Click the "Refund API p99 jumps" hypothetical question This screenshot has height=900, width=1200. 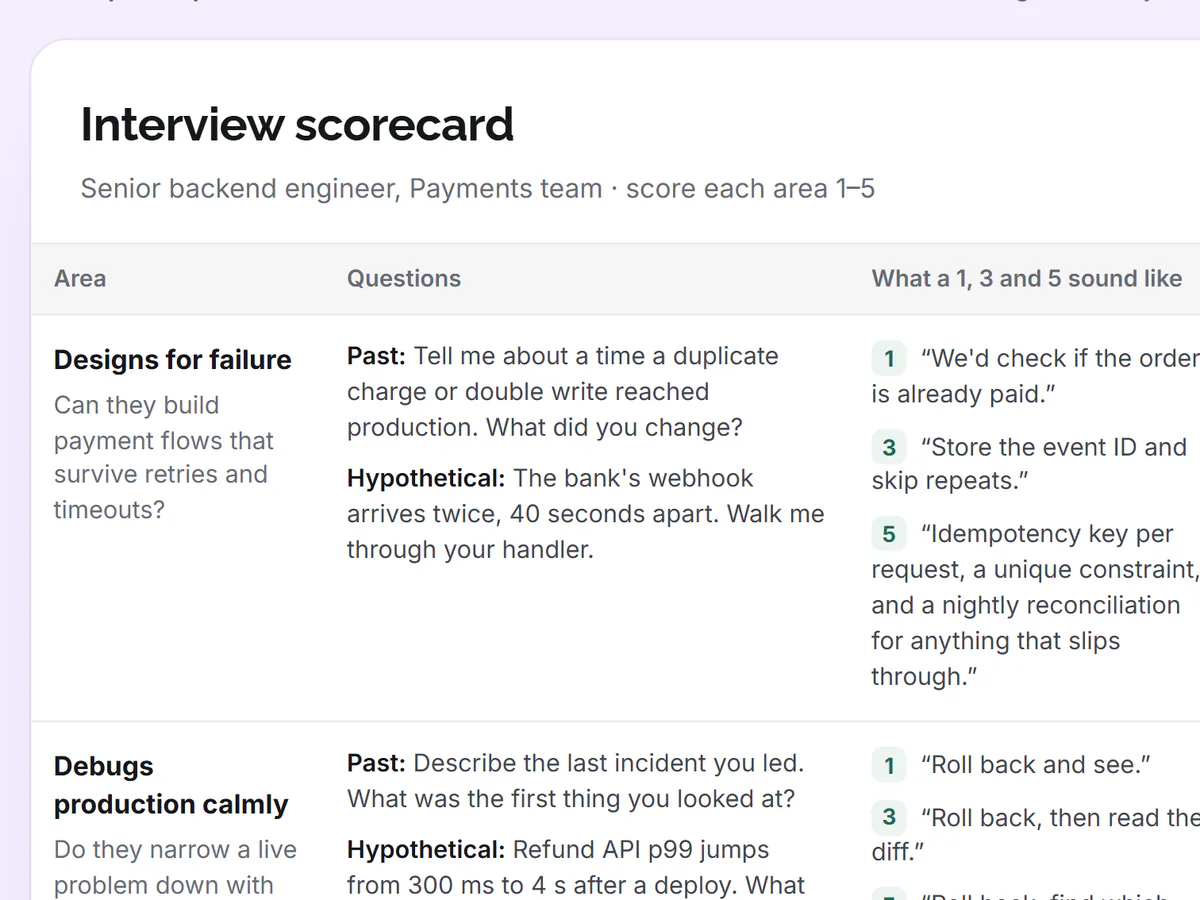click(576, 867)
